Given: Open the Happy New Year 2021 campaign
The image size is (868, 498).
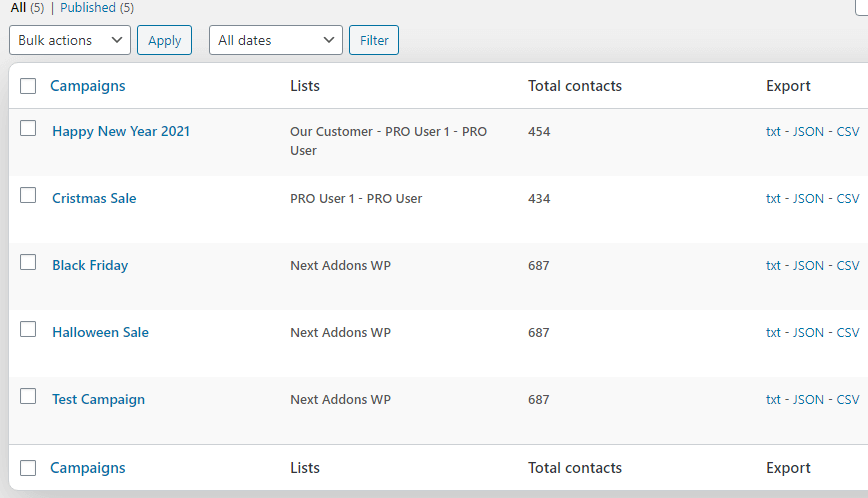Looking at the screenshot, I should click(x=121, y=132).
